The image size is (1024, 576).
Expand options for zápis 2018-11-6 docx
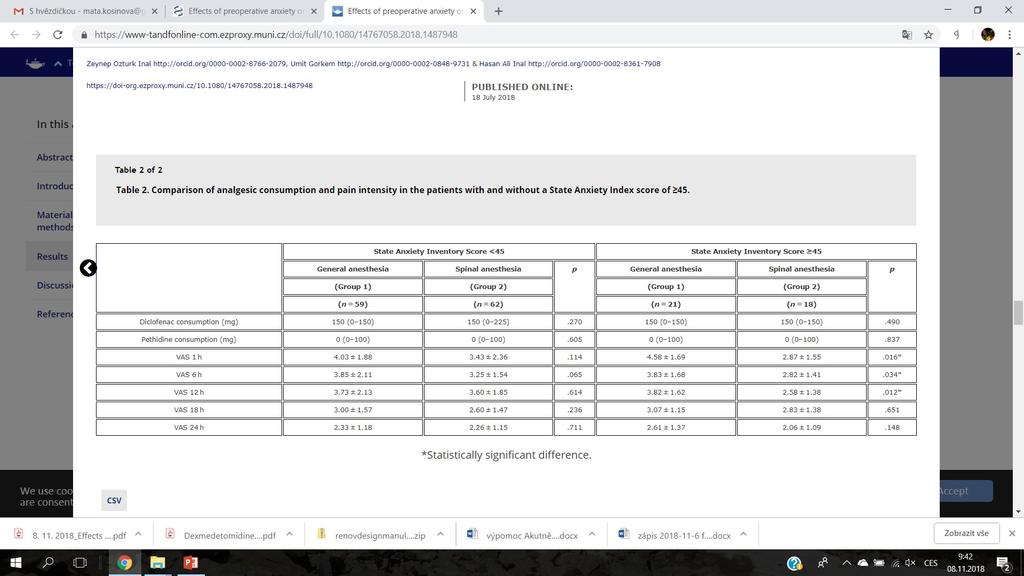(x=743, y=534)
